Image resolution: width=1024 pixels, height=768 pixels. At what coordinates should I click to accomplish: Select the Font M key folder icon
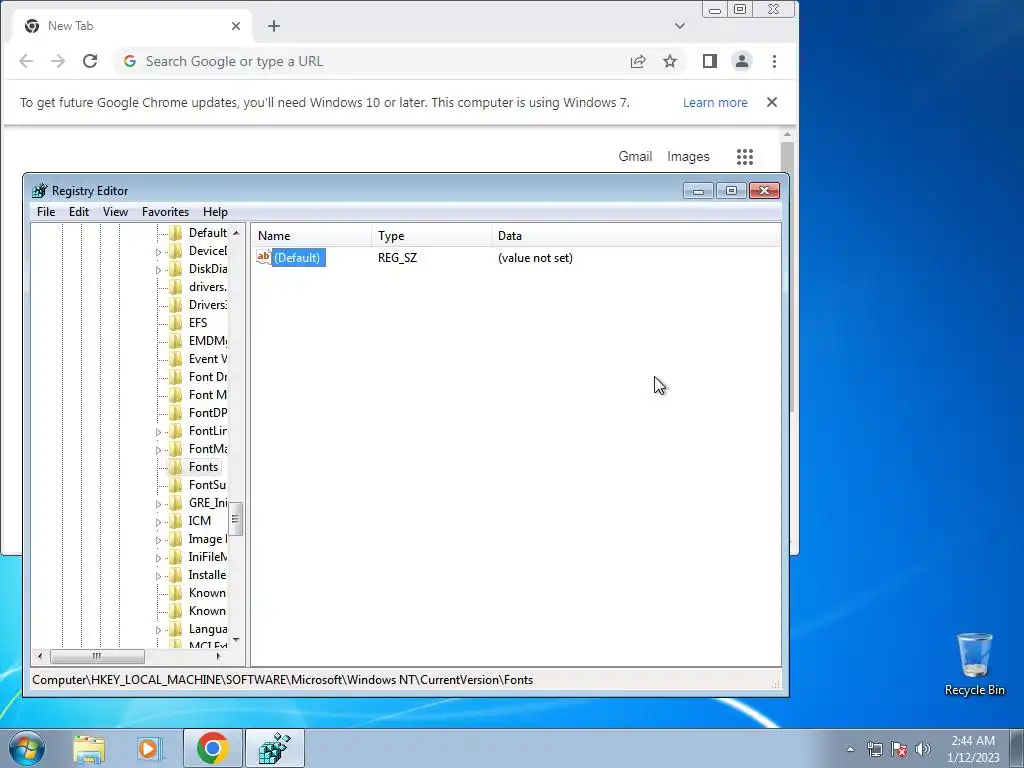(x=175, y=395)
